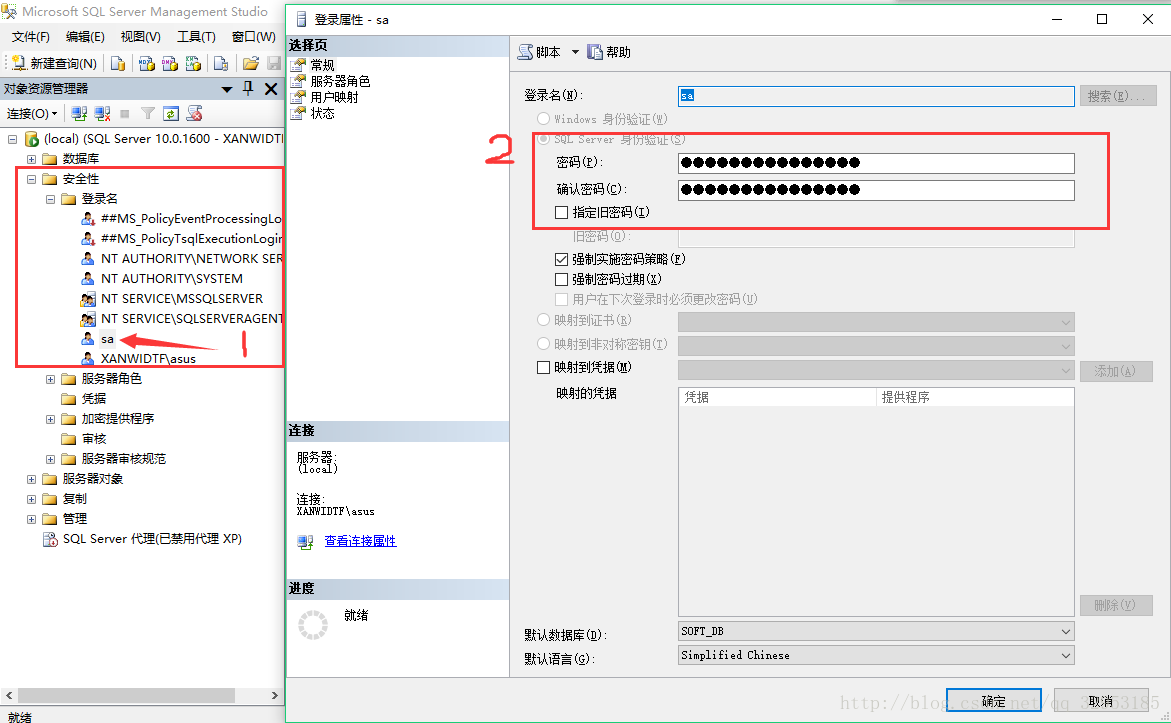Select the 服务器角色 page
This screenshot has height=723, width=1171.
(x=340, y=81)
